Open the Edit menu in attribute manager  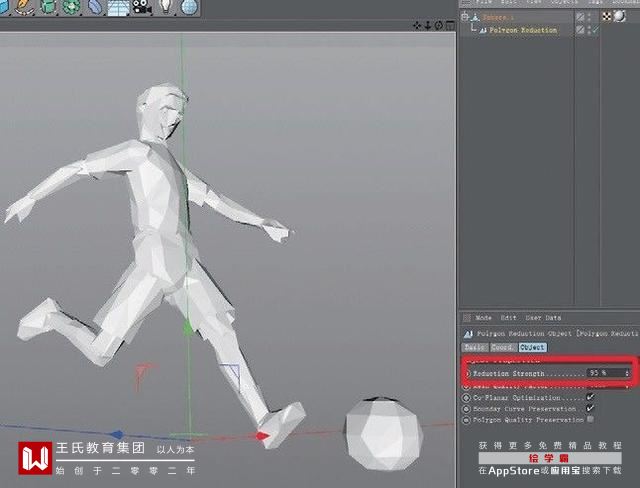509,317
